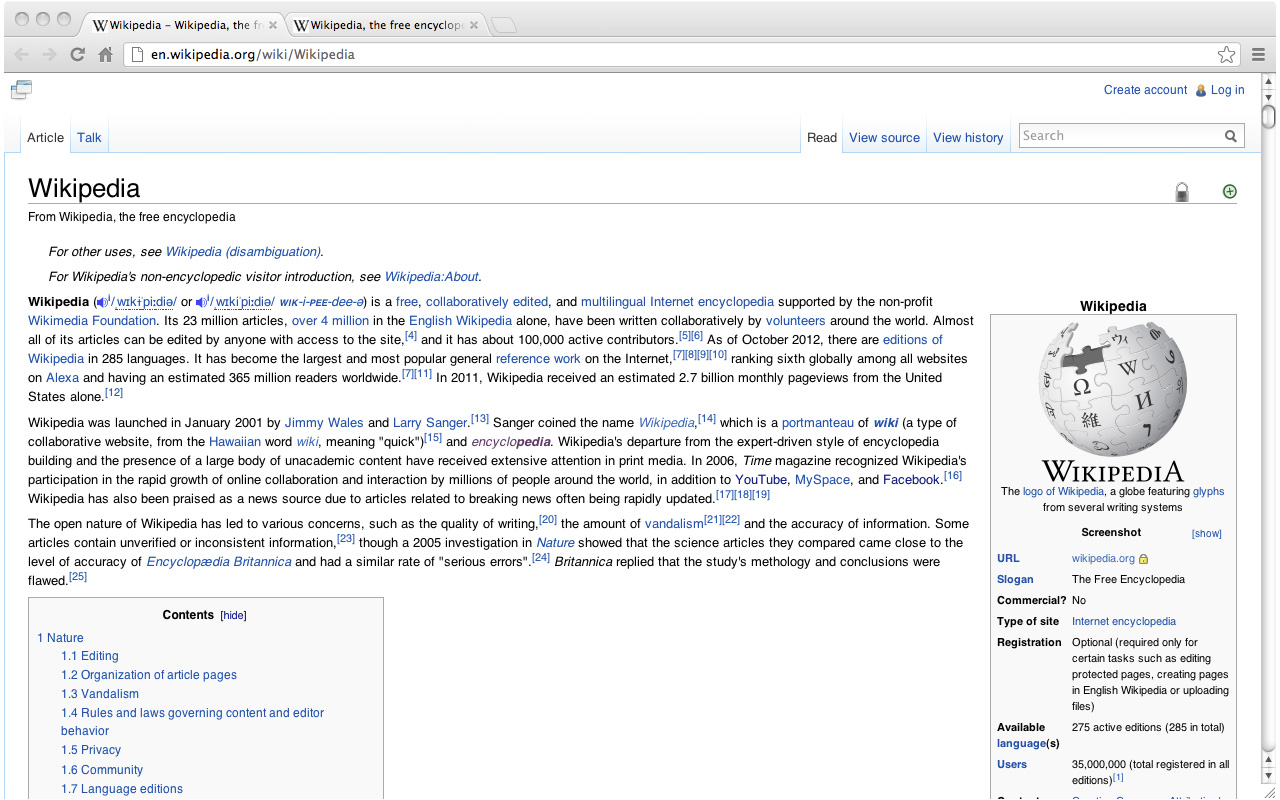Click the browser back arrow

(22, 55)
